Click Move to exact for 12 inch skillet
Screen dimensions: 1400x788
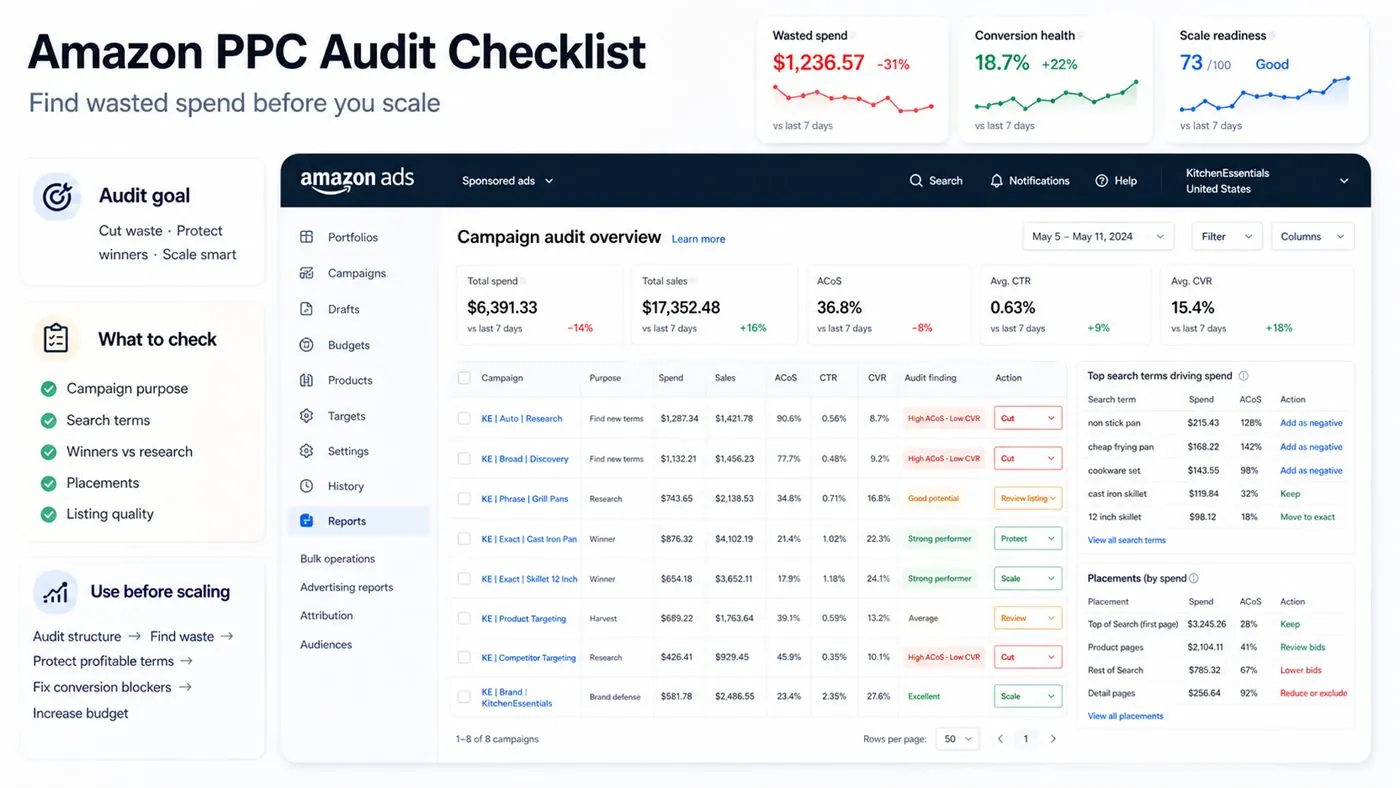tap(1307, 517)
